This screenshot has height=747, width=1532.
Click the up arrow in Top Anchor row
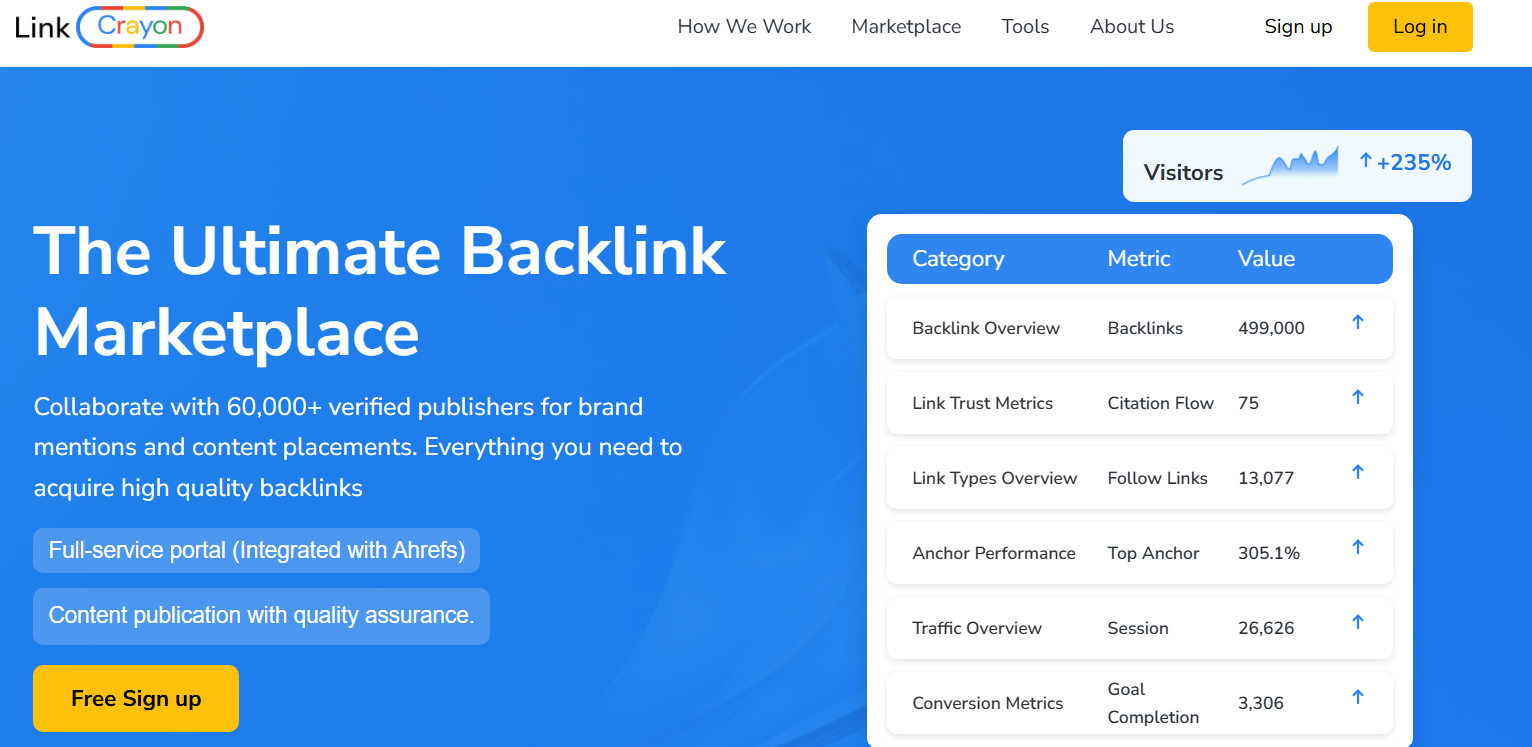(x=1357, y=547)
